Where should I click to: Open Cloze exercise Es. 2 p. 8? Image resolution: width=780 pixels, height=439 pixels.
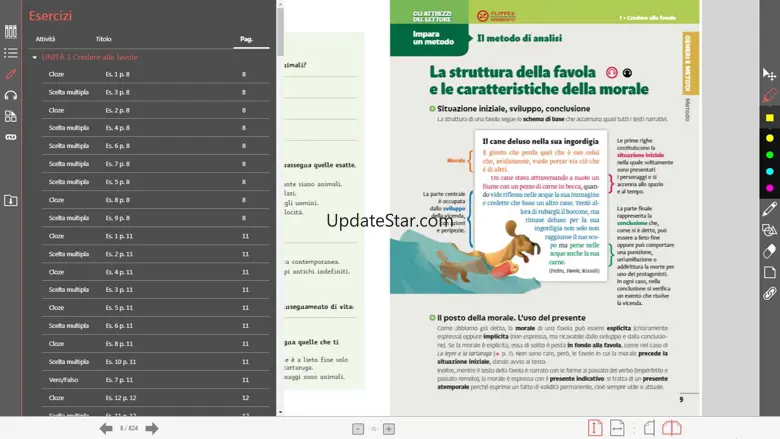(x=156, y=110)
